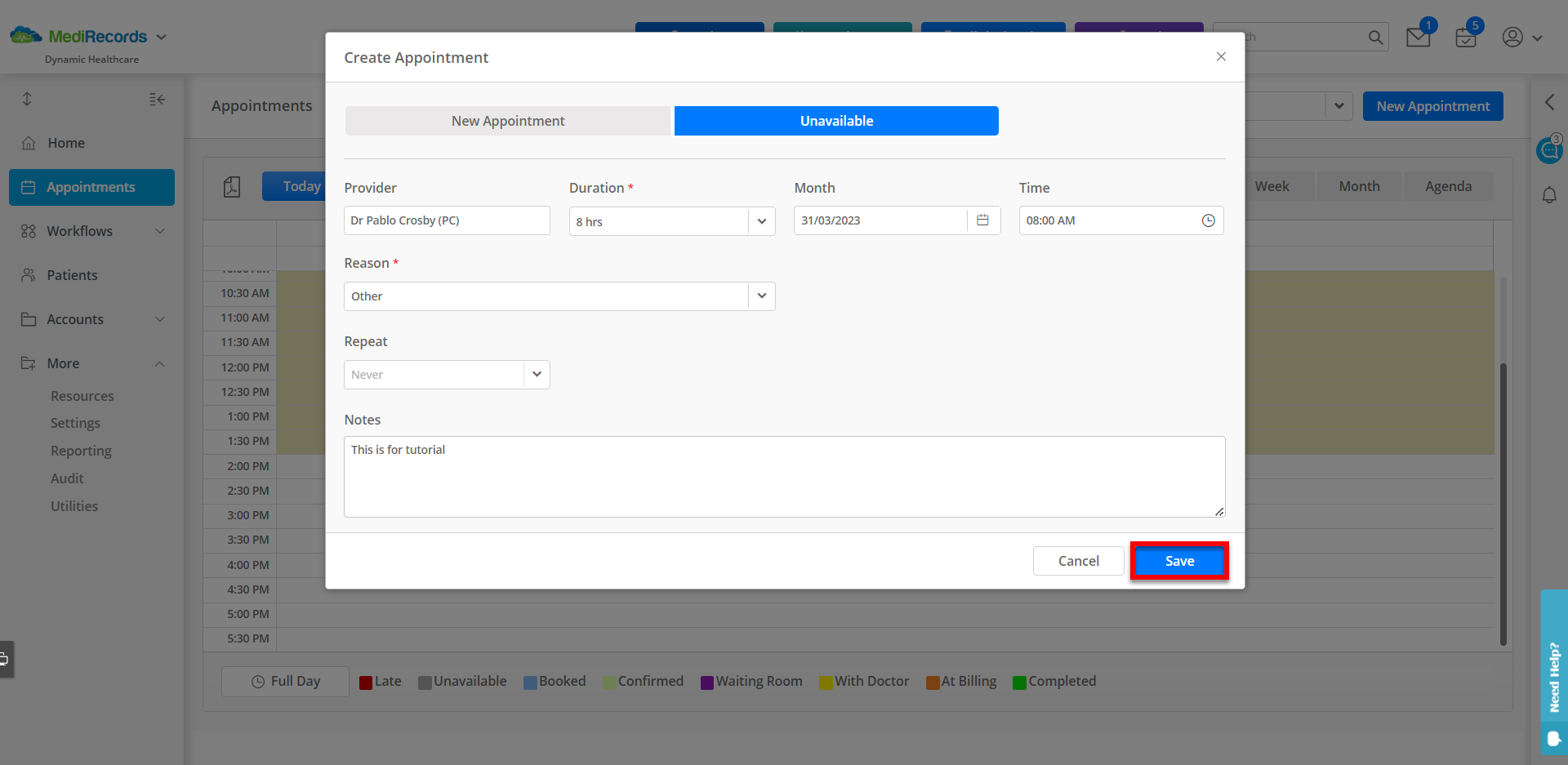Image resolution: width=1568 pixels, height=765 pixels.
Task: Click the Home house icon
Action: [29, 143]
